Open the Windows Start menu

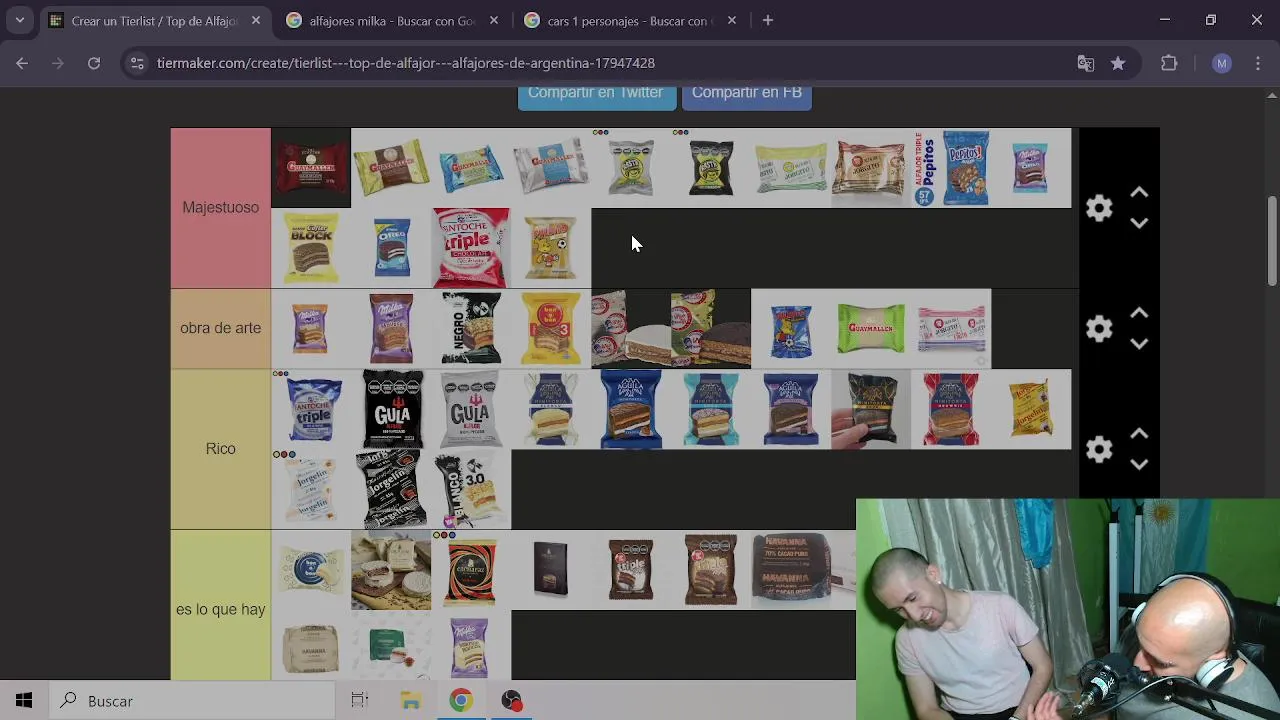click(x=24, y=701)
